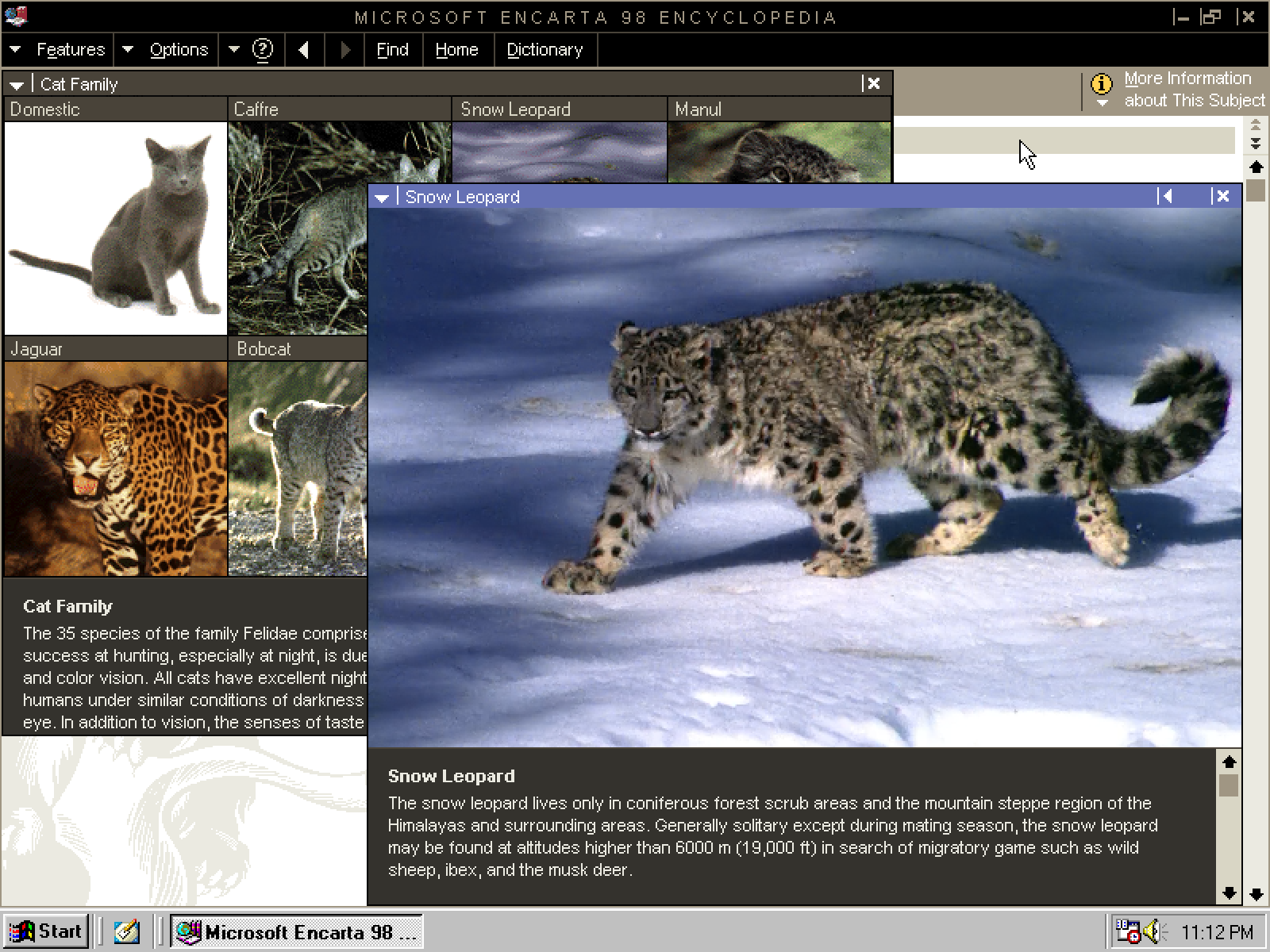Open the Options dropdown arrow
This screenshot has width=1270, height=952.
click(128, 49)
